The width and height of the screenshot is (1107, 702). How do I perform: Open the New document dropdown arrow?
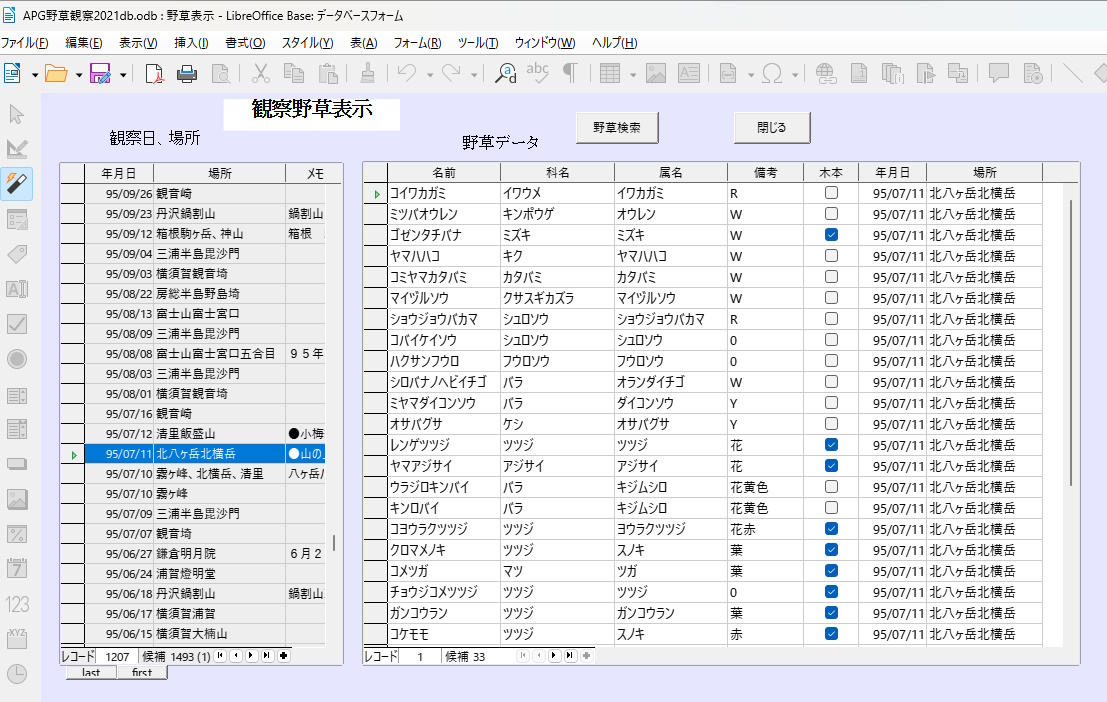(34, 75)
